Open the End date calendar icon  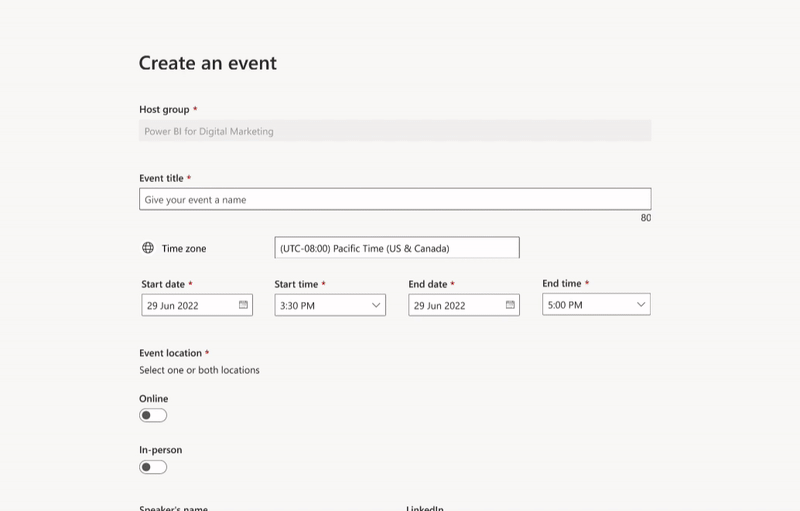(510, 304)
